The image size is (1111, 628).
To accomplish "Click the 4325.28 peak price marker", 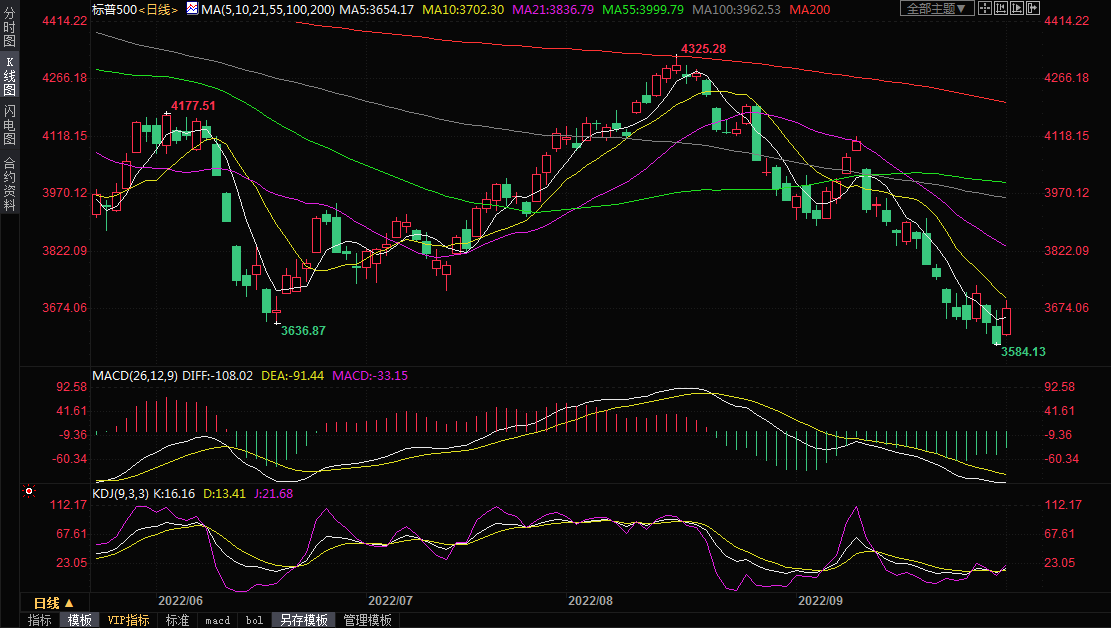I will tap(703, 49).
